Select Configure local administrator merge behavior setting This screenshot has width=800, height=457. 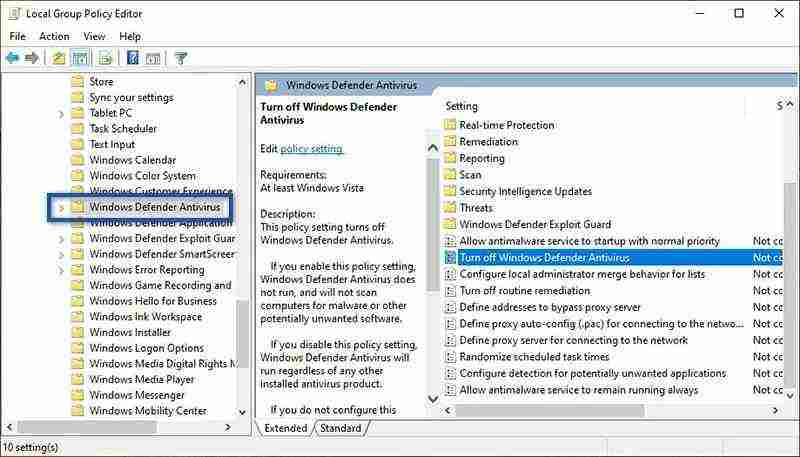tap(582, 274)
